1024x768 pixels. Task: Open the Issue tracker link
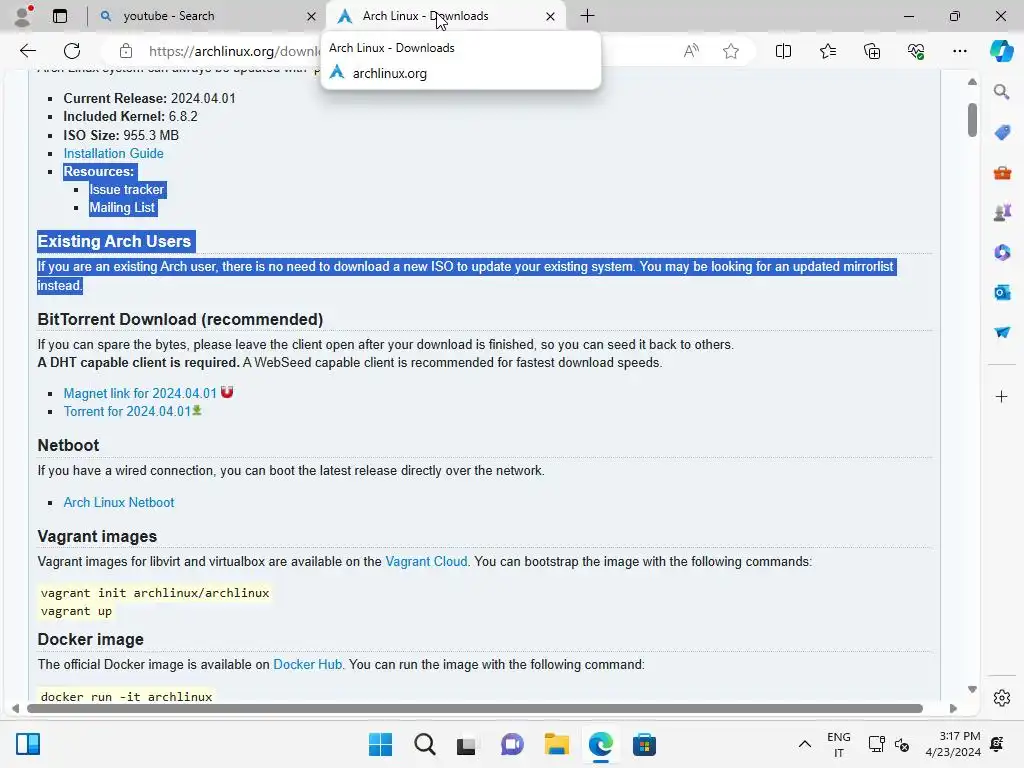127,189
